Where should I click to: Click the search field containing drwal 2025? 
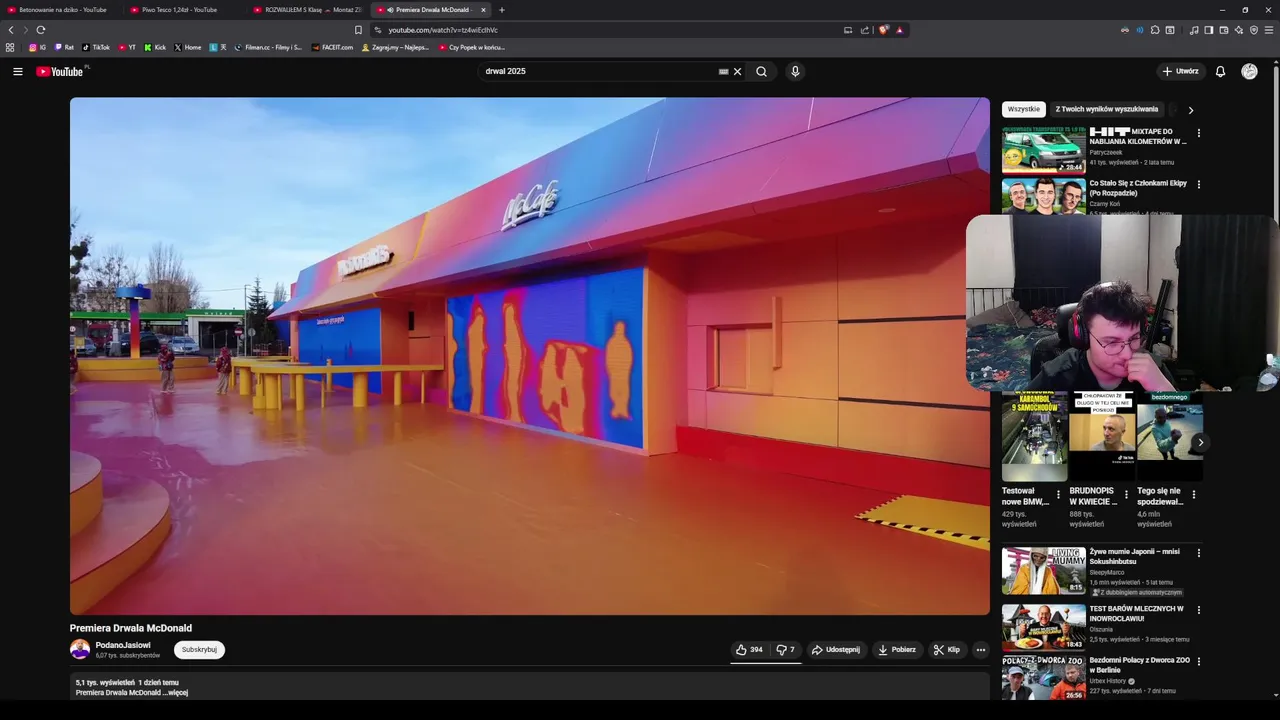tap(600, 71)
